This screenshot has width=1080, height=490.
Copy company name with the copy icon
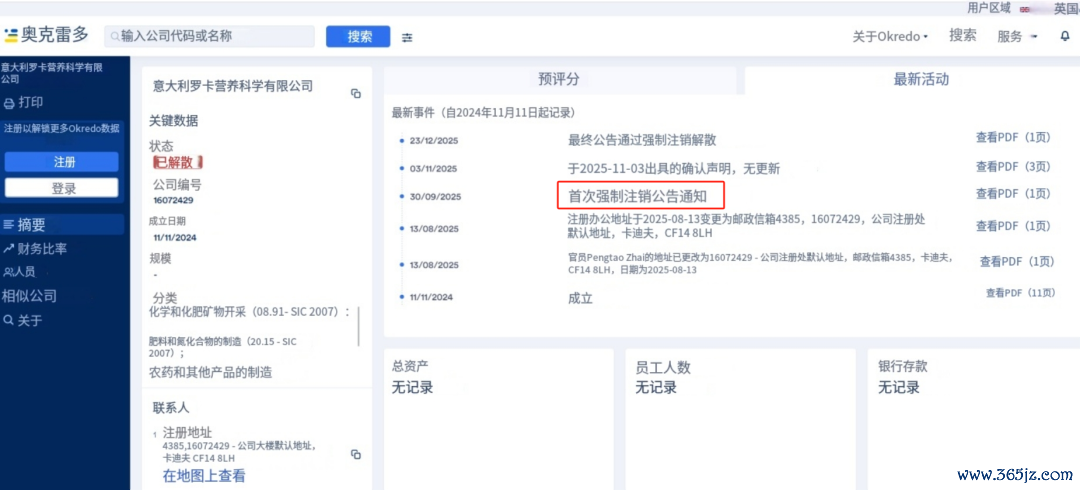tap(355, 93)
